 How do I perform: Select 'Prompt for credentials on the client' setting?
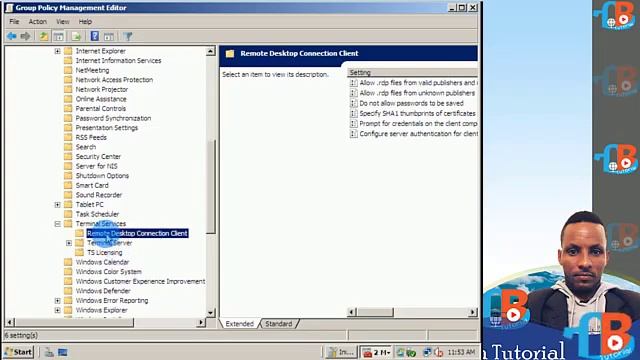click(x=418, y=124)
